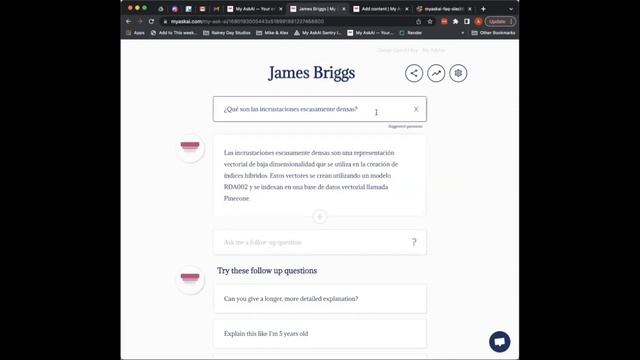The height and width of the screenshot is (360, 640).
Task: Click the question mark in follow-up box
Action: pos(414,242)
